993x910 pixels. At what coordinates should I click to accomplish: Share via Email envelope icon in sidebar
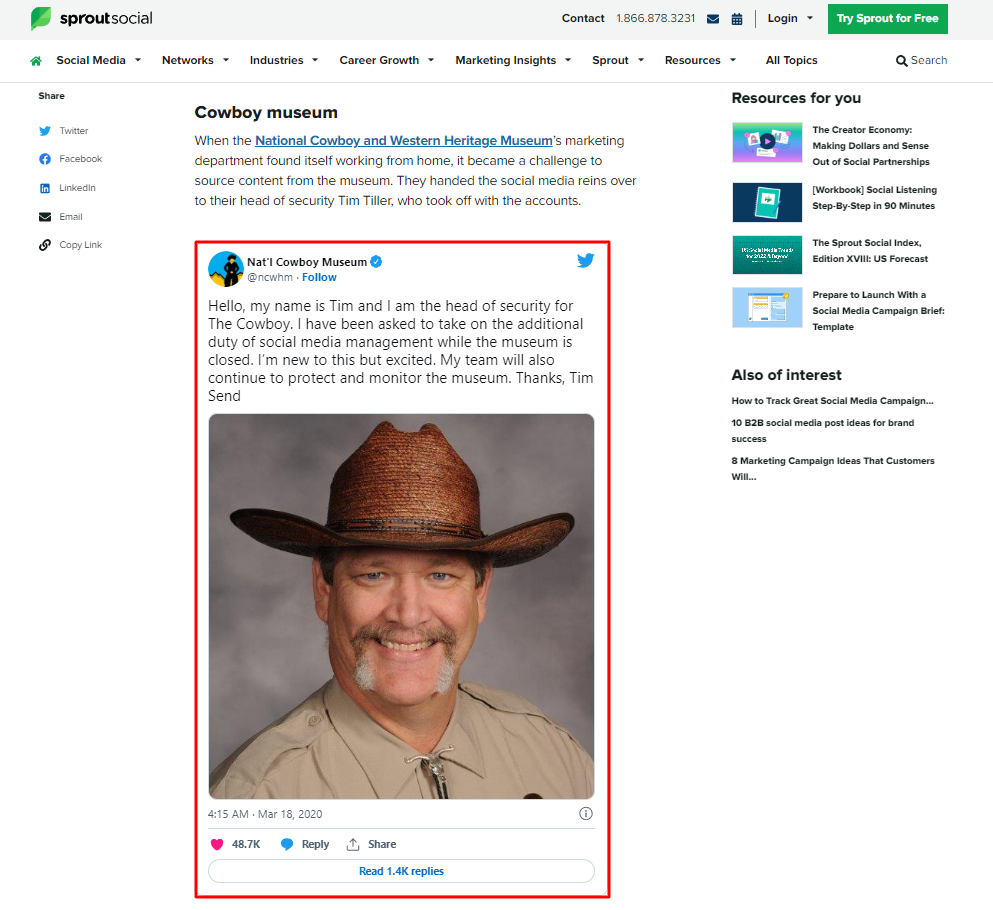45,217
